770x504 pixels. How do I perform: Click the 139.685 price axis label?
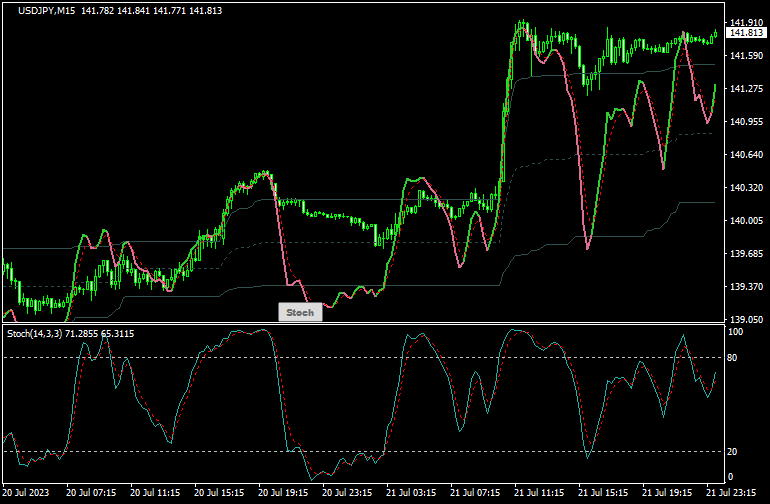point(746,253)
